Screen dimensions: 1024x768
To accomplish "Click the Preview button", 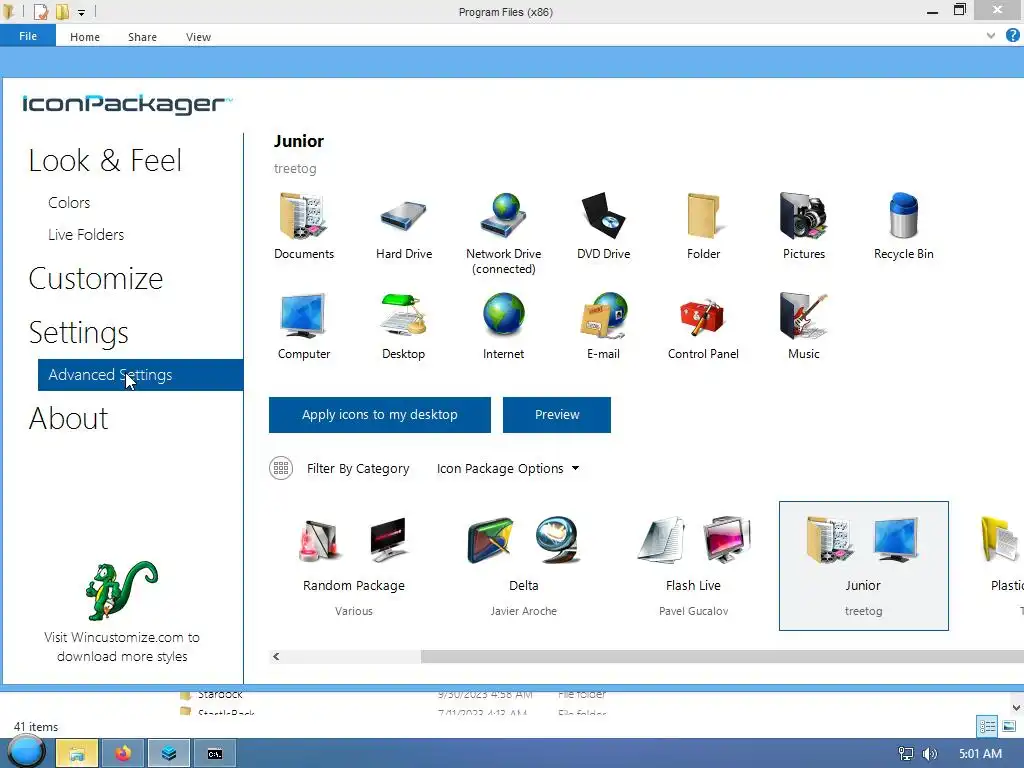I will (556, 415).
